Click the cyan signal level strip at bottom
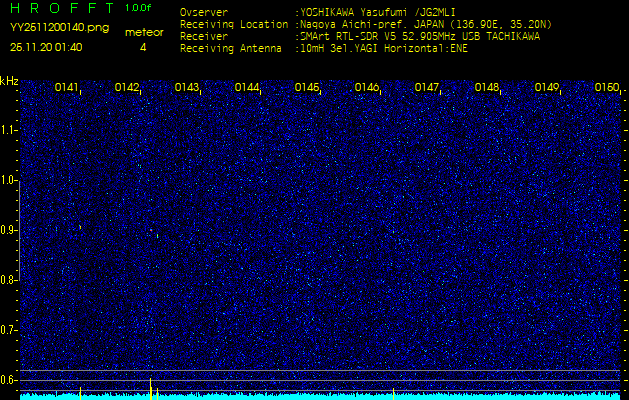The image size is (629, 400). (x=320, y=396)
